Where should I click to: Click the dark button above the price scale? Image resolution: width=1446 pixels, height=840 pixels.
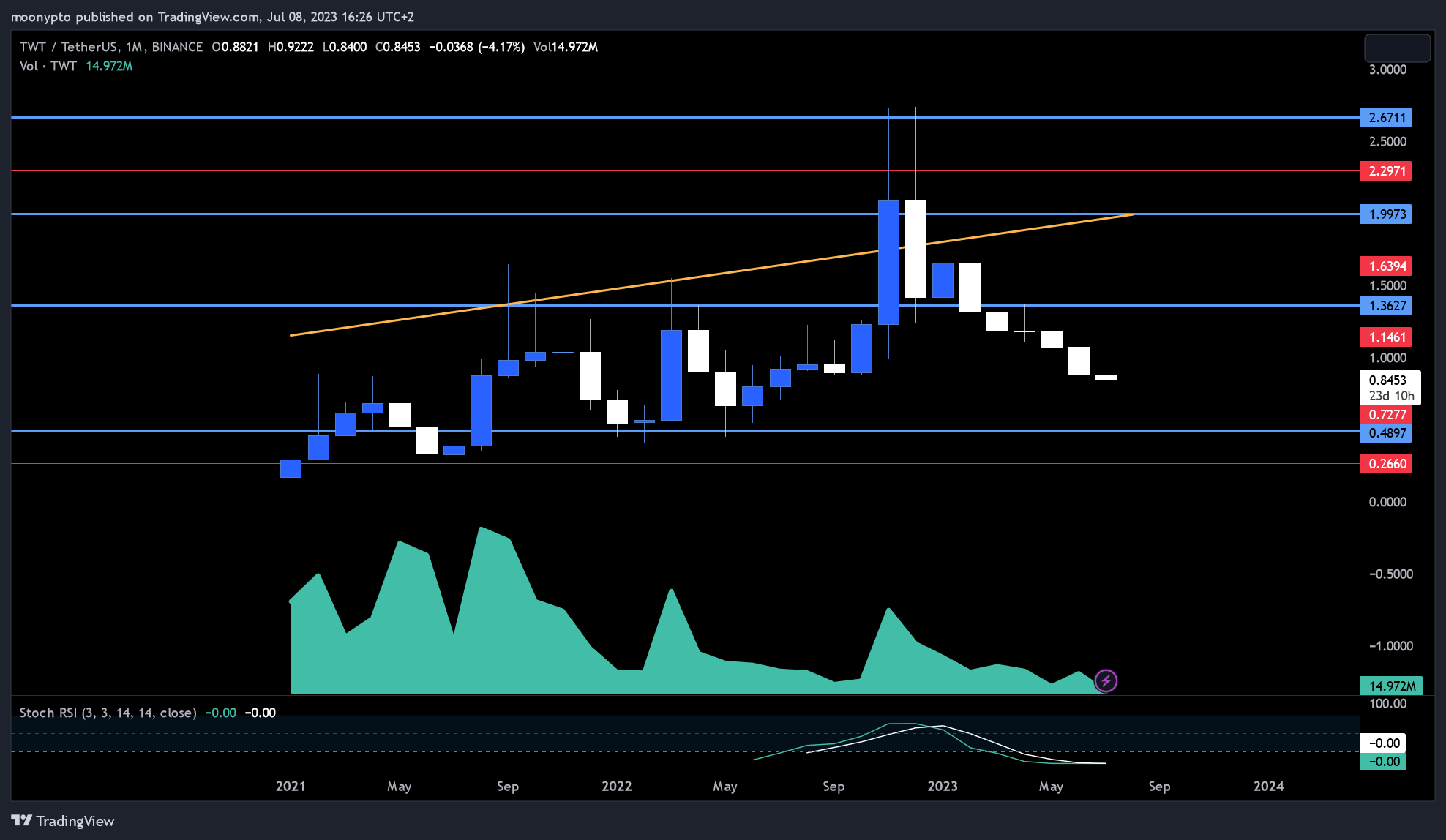click(x=1397, y=48)
